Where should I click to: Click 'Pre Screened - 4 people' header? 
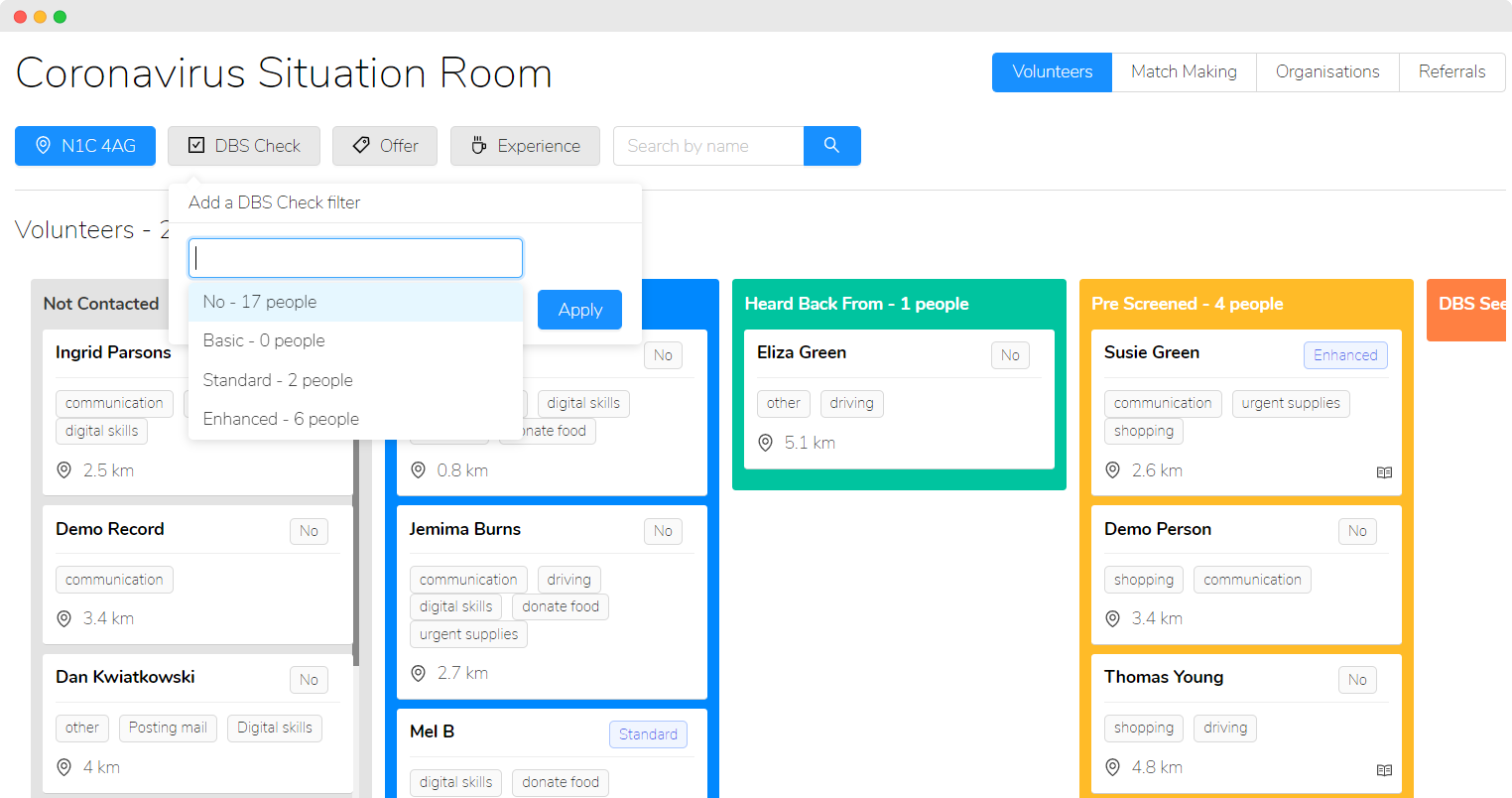(x=1188, y=304)
